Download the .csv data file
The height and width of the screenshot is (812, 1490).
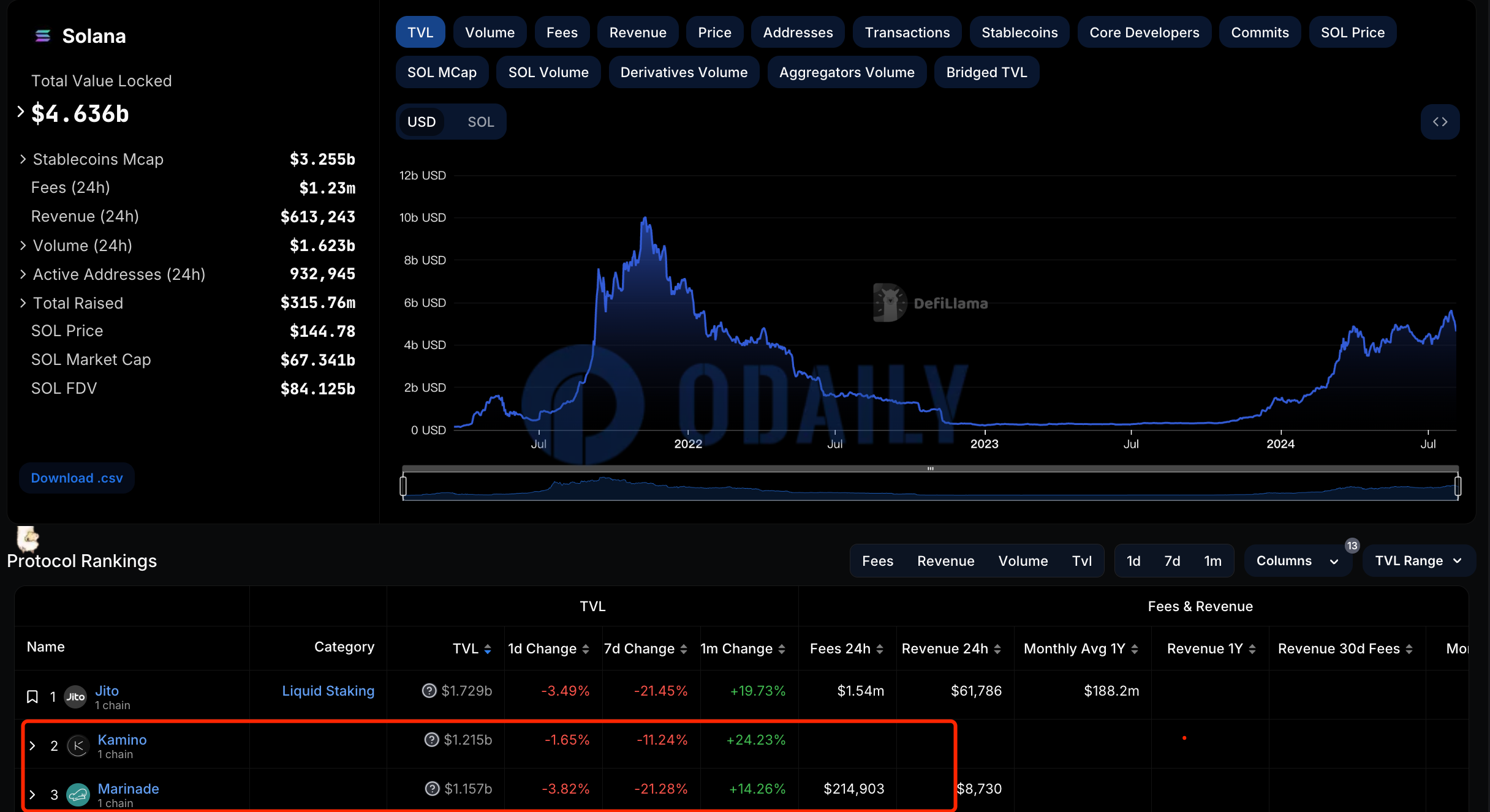pos(77,478)
